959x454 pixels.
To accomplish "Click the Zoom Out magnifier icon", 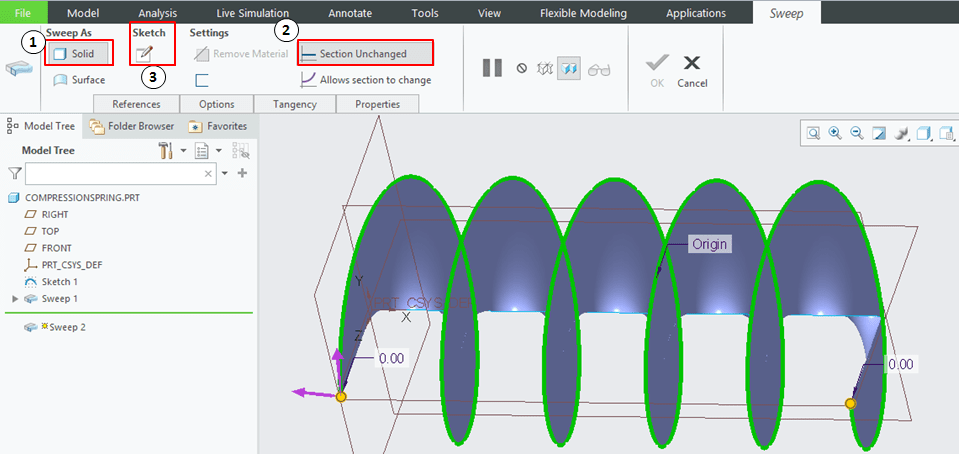I will (x=857, y=133).
